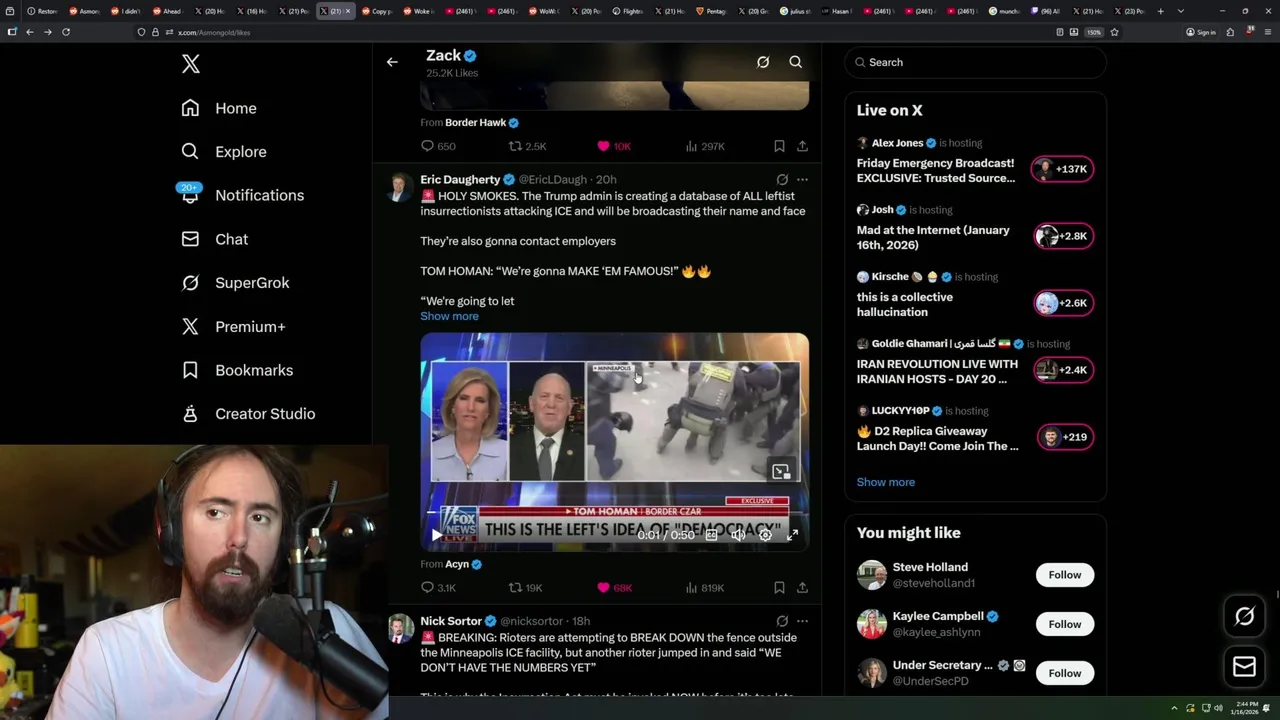Follow Steve Holland

click(x=1065, y=575)
